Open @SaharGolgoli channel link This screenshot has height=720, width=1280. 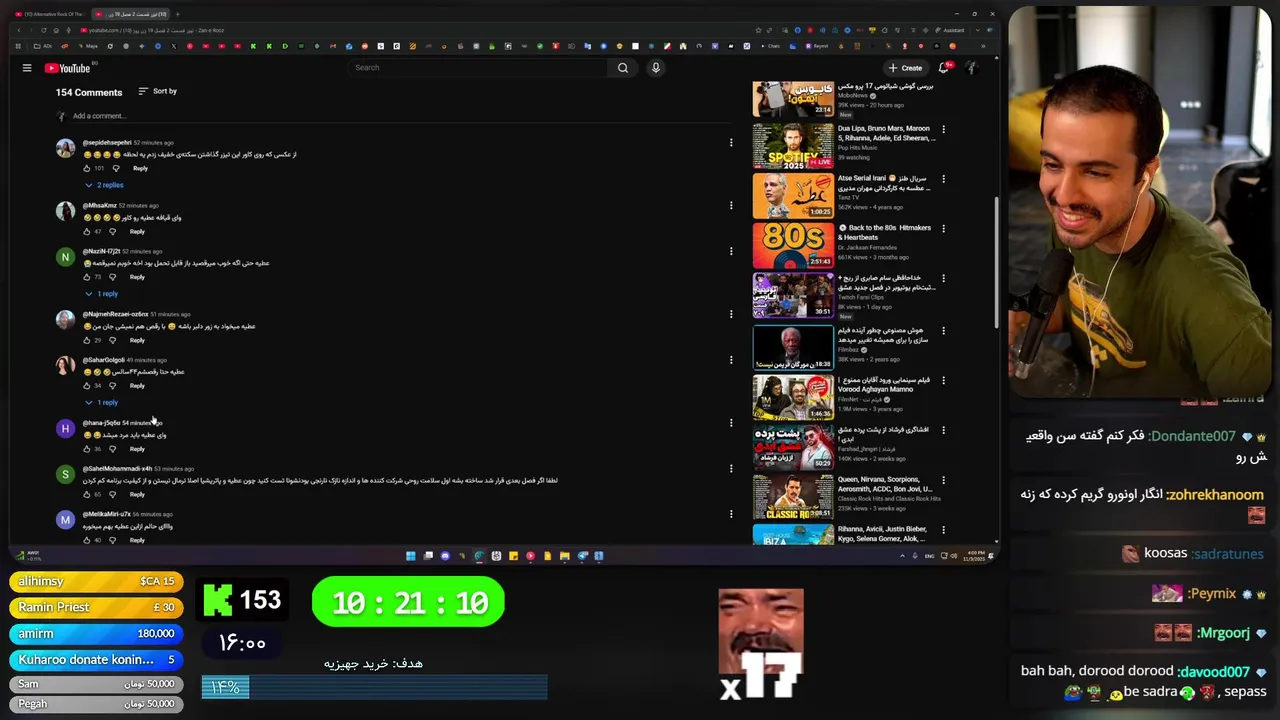tap(103, 360)
